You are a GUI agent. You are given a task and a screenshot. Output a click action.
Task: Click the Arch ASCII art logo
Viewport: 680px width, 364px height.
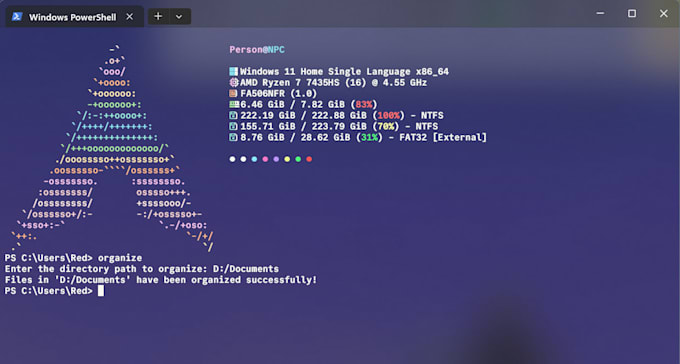tap(113, 148)
